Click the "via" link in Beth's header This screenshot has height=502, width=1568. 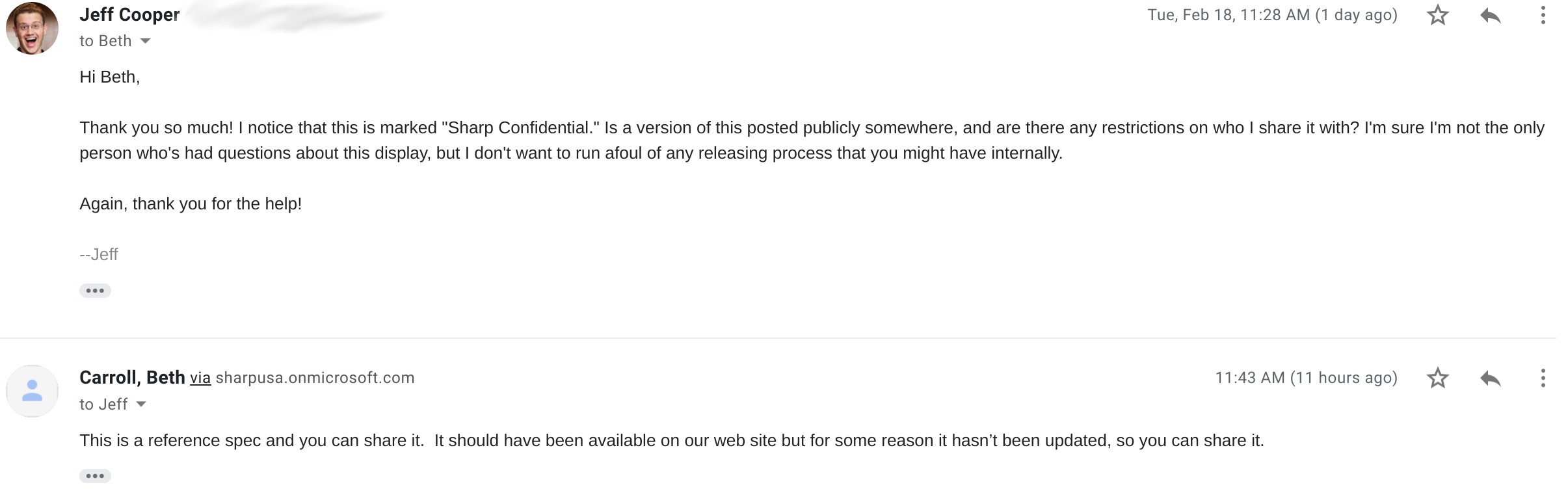[200, 378]
